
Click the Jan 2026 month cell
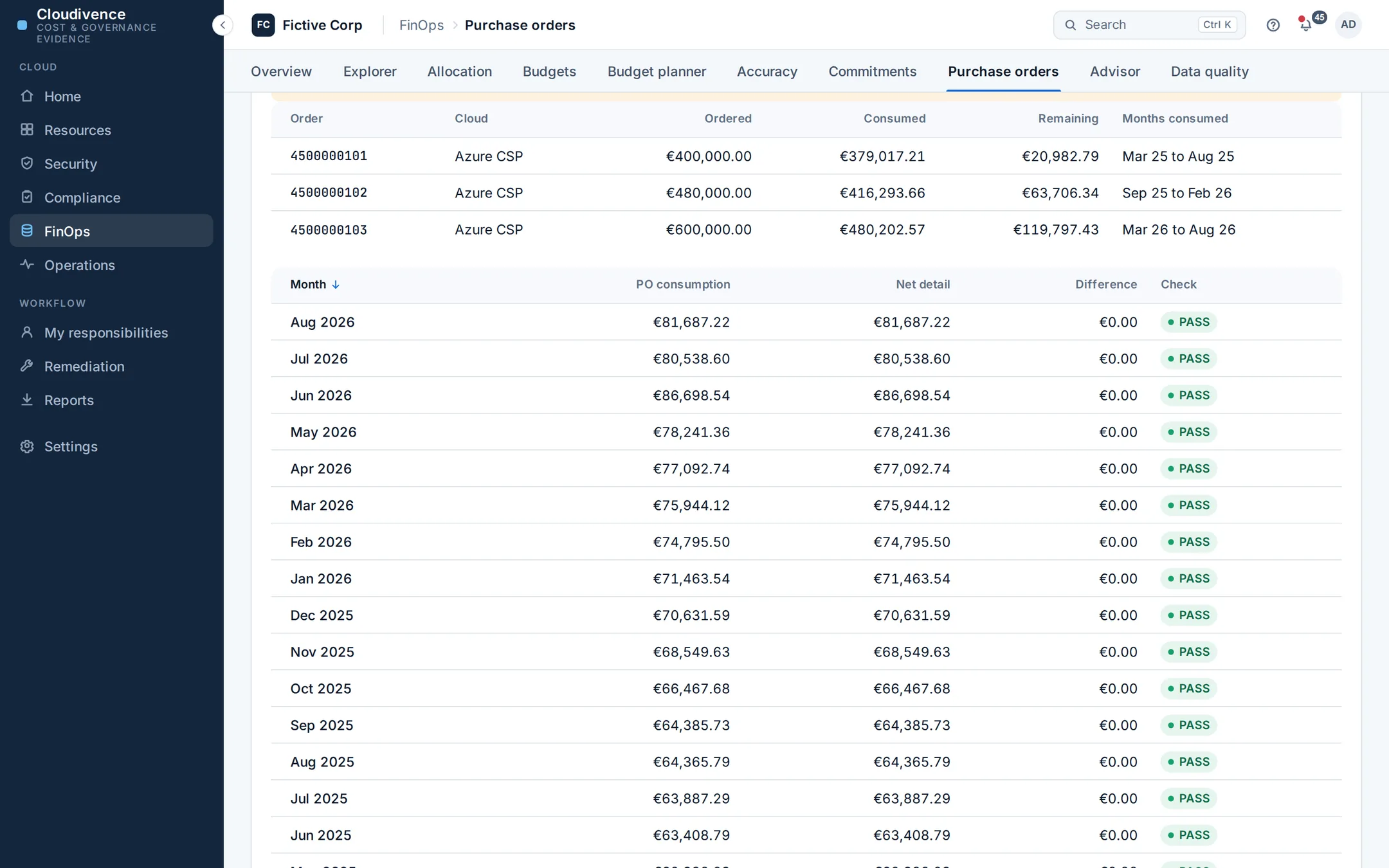(321, 579)
